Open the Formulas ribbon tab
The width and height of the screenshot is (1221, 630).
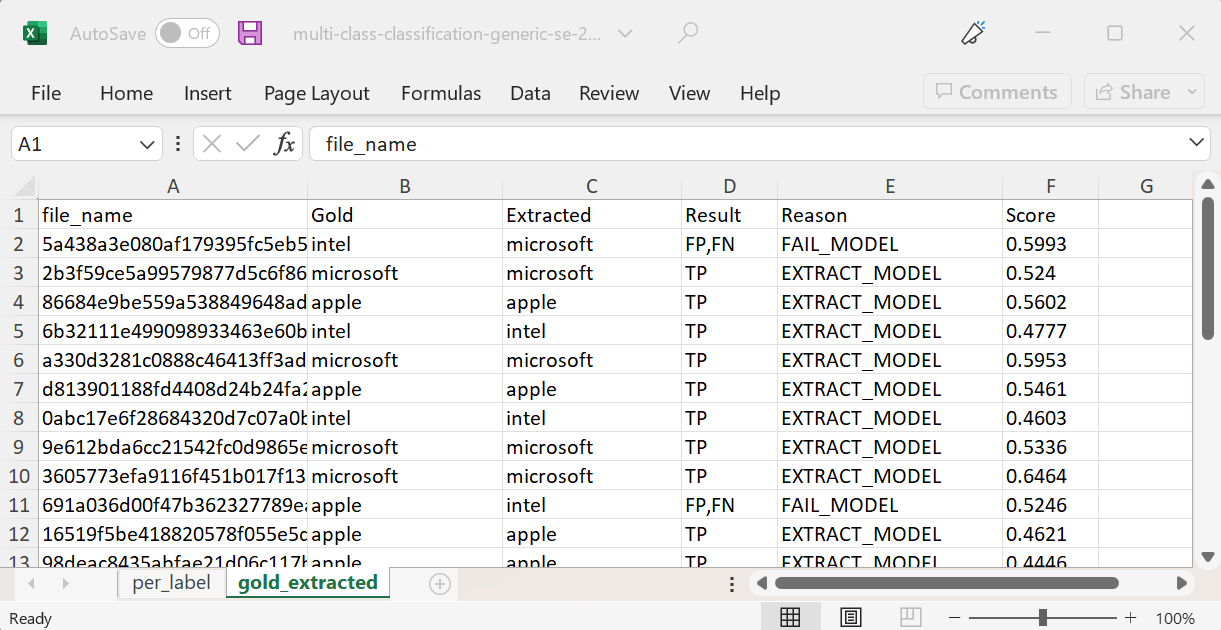[441, 93]
